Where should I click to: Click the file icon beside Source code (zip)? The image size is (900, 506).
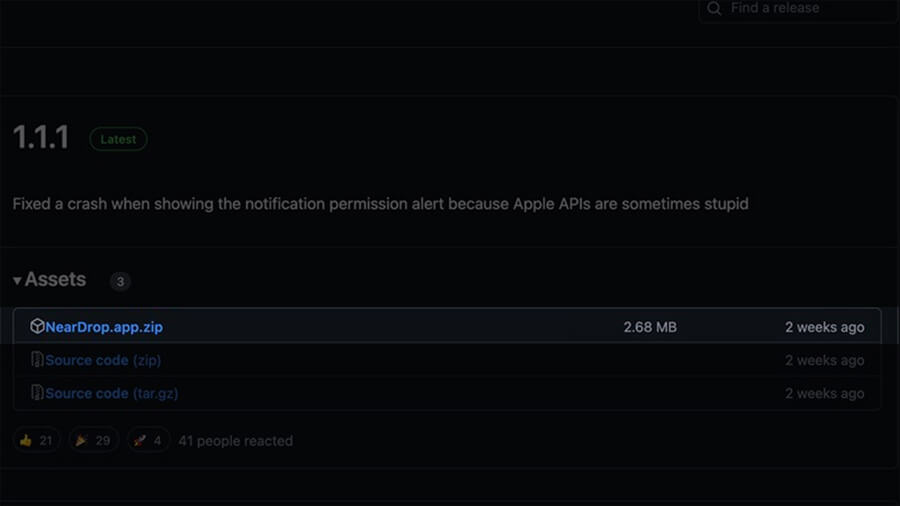37,360
